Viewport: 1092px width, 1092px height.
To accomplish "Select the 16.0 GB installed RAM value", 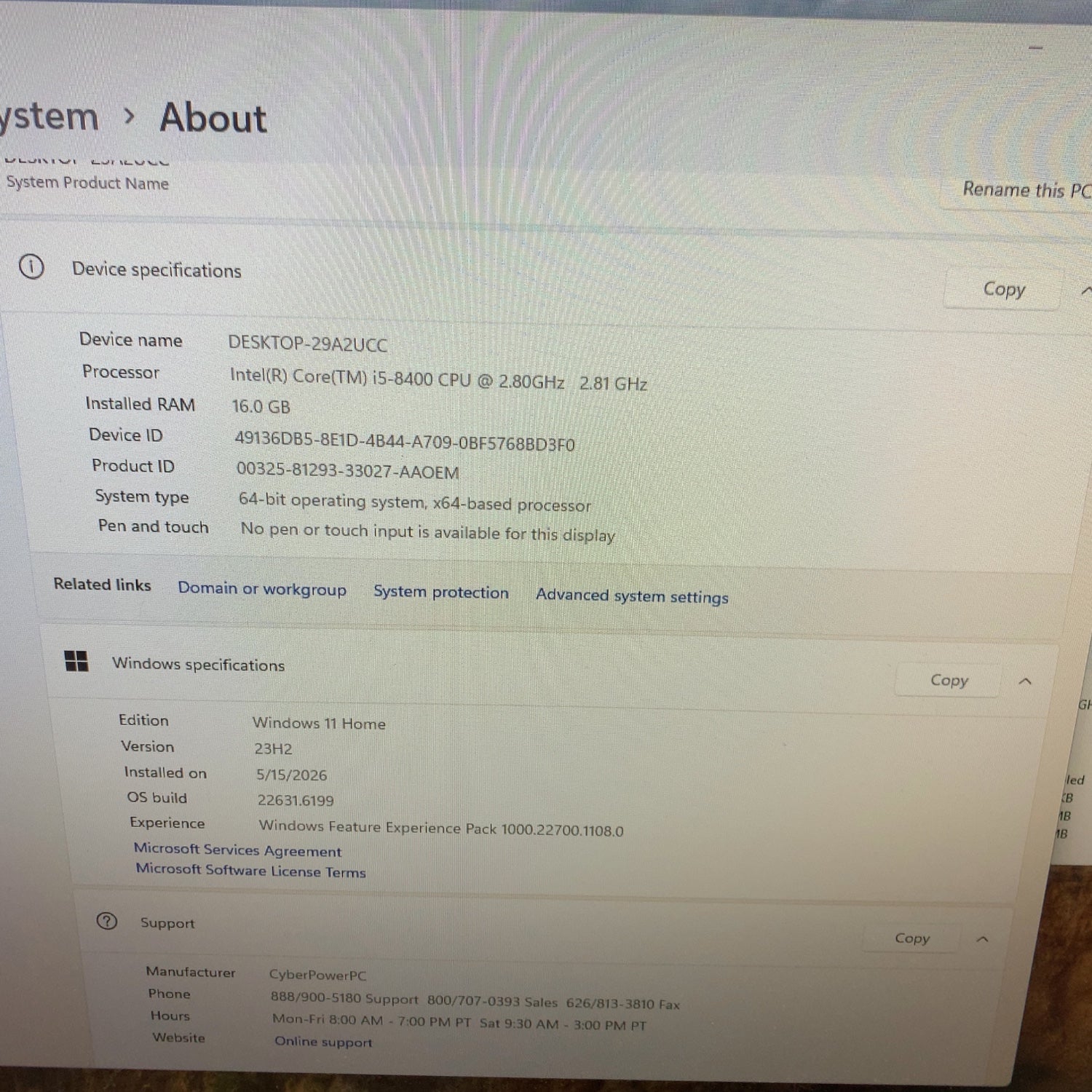I will click(261, 406).
